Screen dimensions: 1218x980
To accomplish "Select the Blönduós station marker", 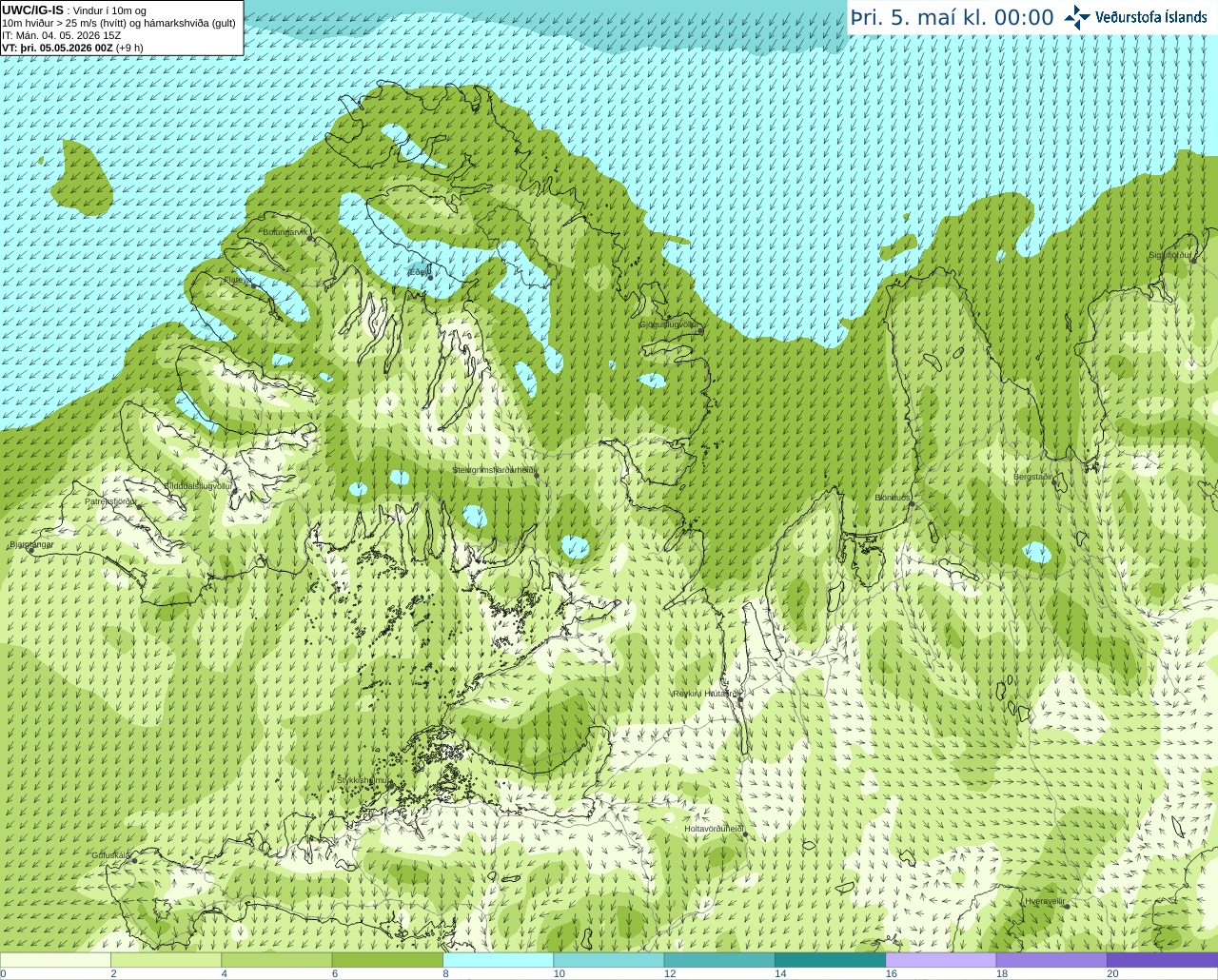I will tap(912, 504).
